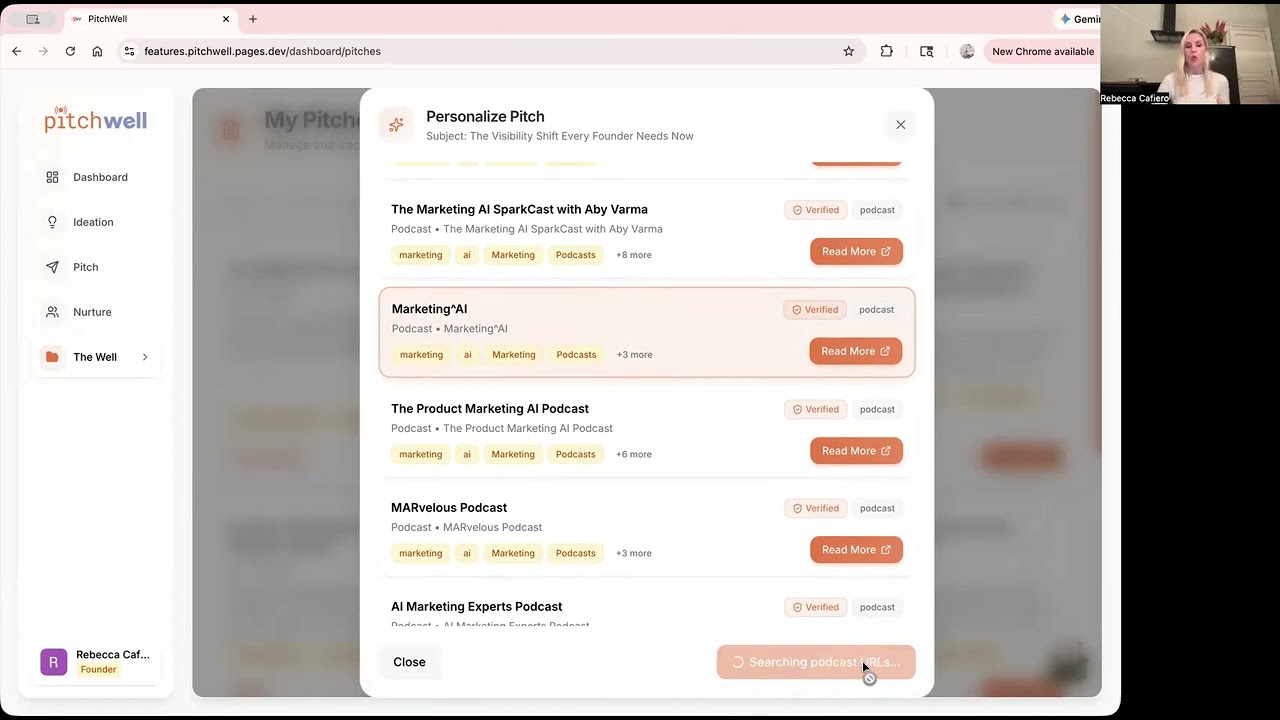
Task: Select The Well in sidebar
Action: click(x=96, y=357)
